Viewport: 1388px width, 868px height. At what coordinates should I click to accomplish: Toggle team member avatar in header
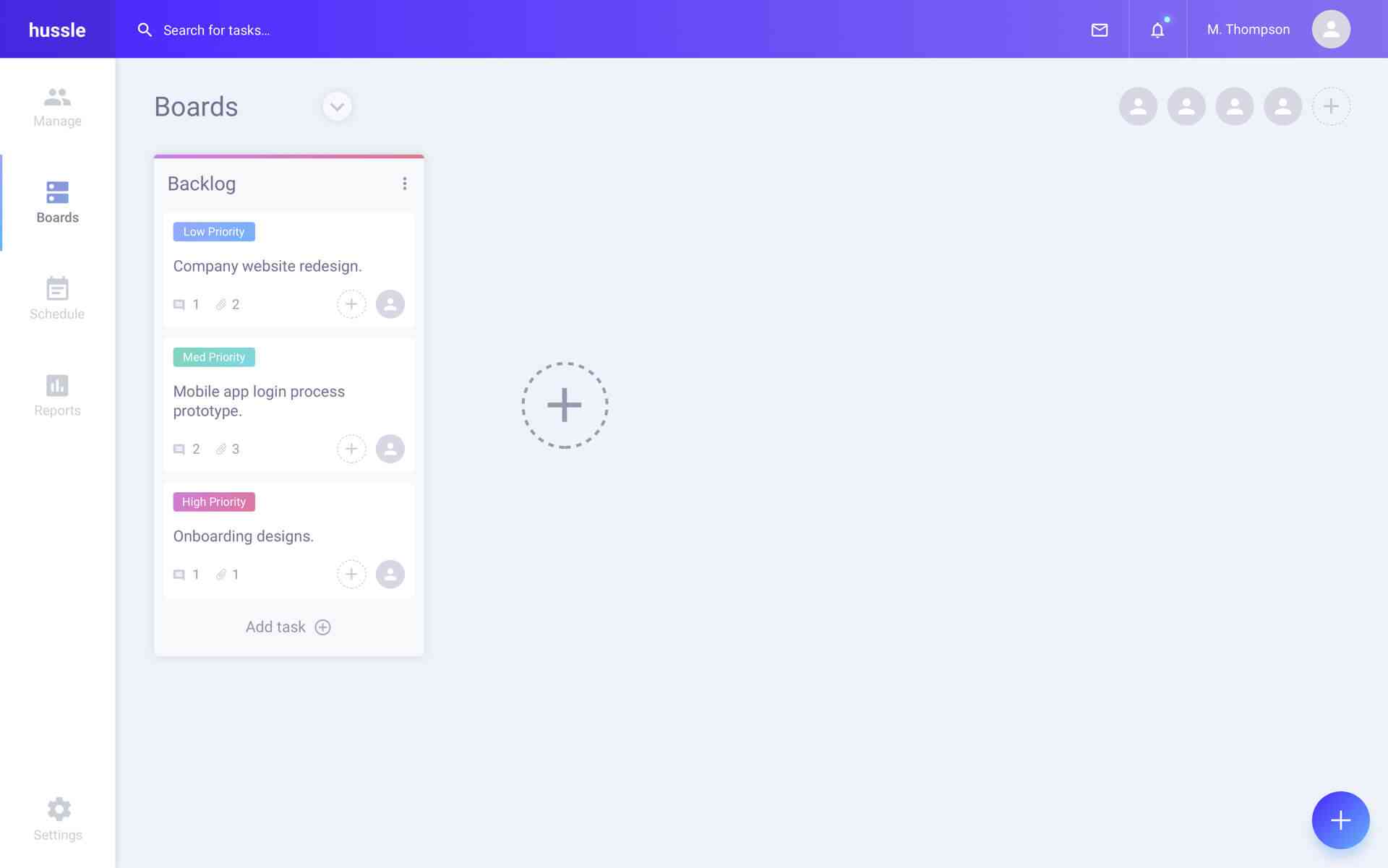click(x=1138, y=106)
